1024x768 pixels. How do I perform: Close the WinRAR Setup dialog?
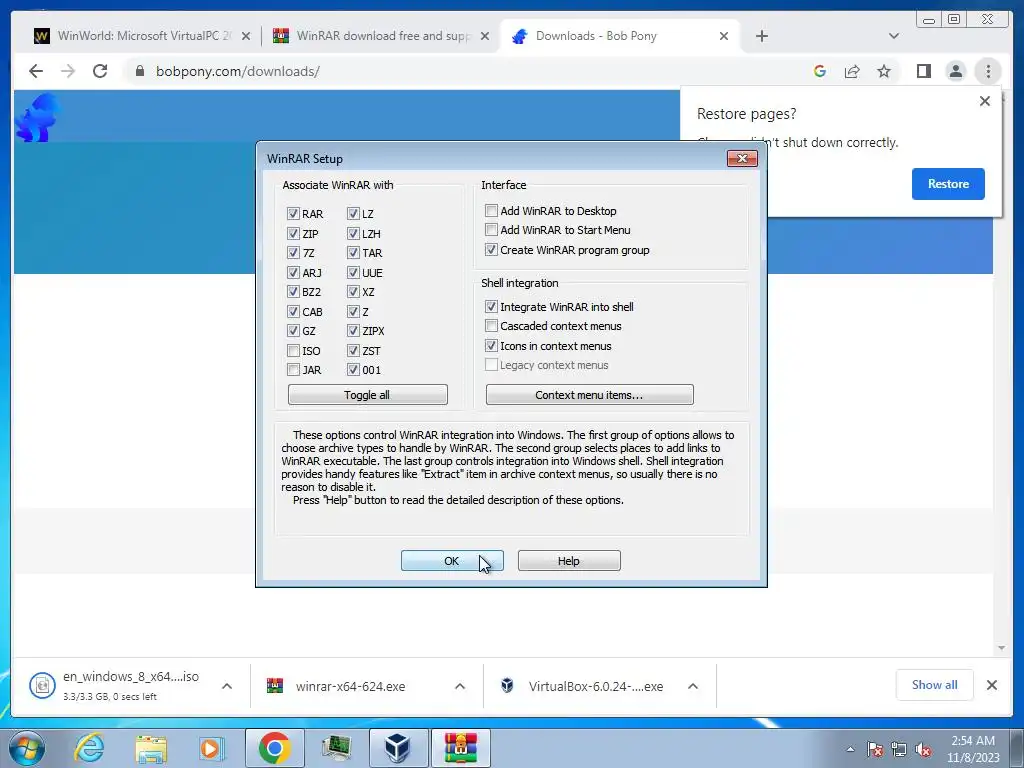click(x=742, y=159)
